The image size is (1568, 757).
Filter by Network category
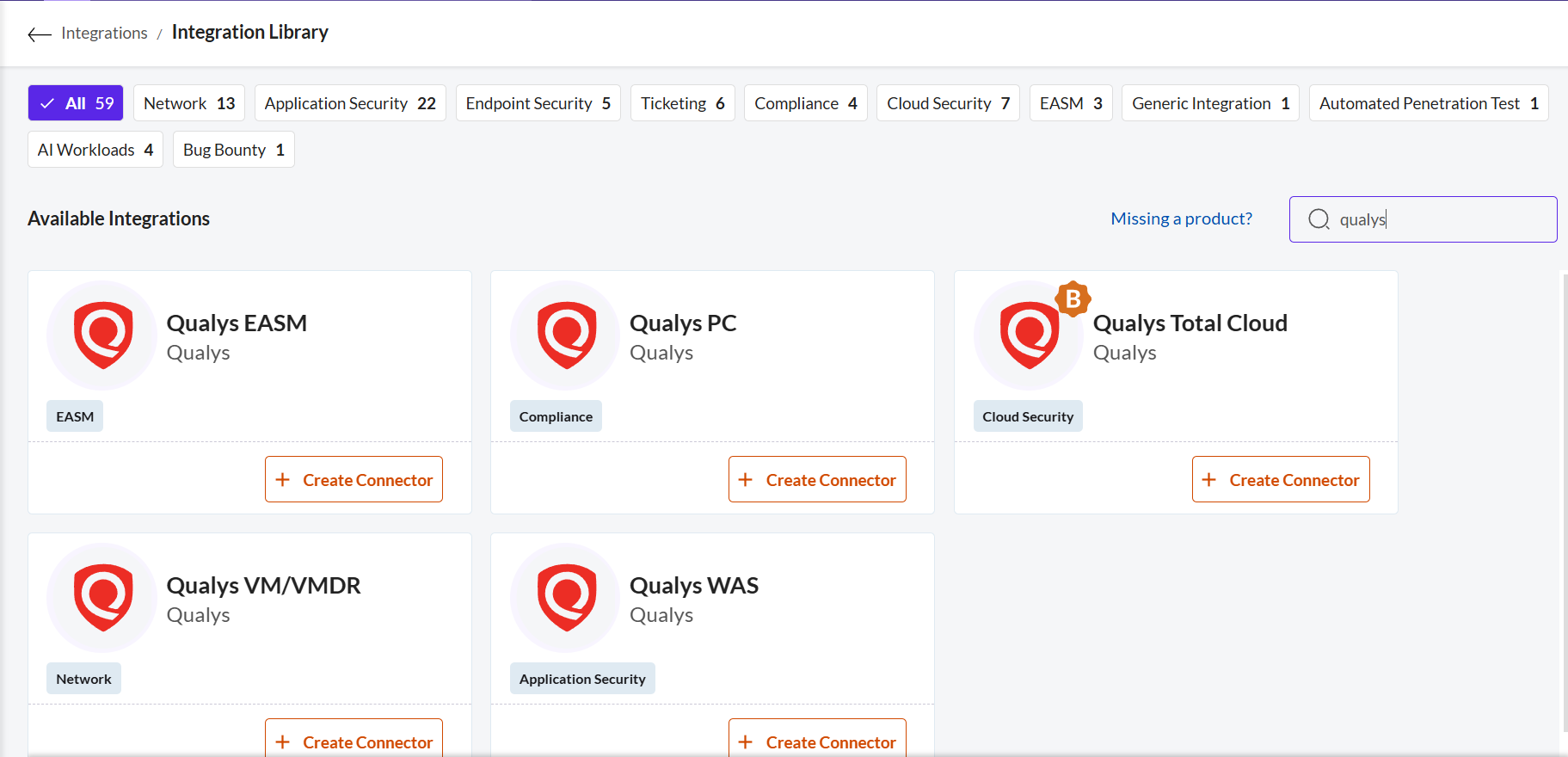point(189,103)
